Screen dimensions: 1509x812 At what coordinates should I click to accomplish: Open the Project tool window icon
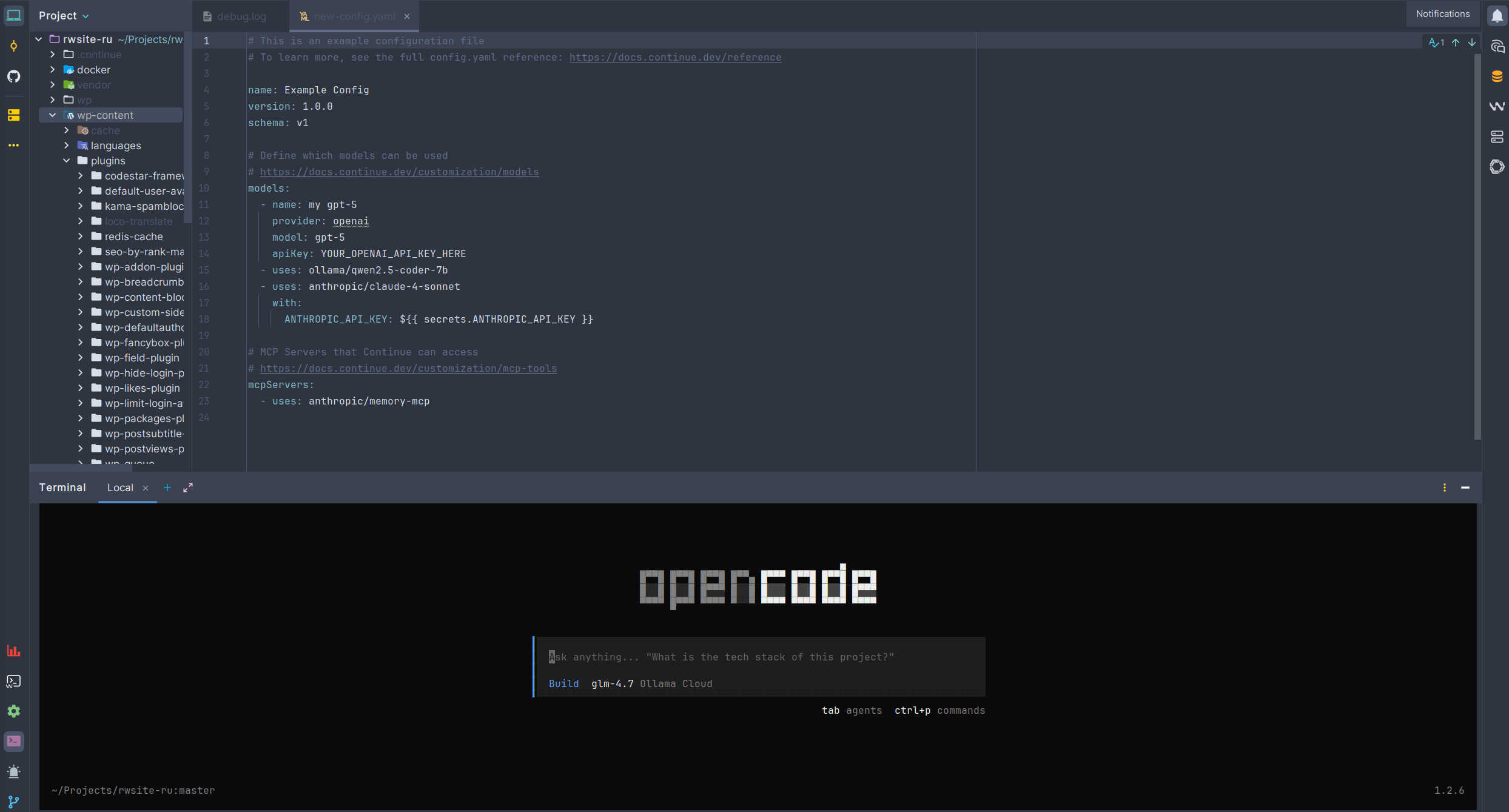click(13, 16)
